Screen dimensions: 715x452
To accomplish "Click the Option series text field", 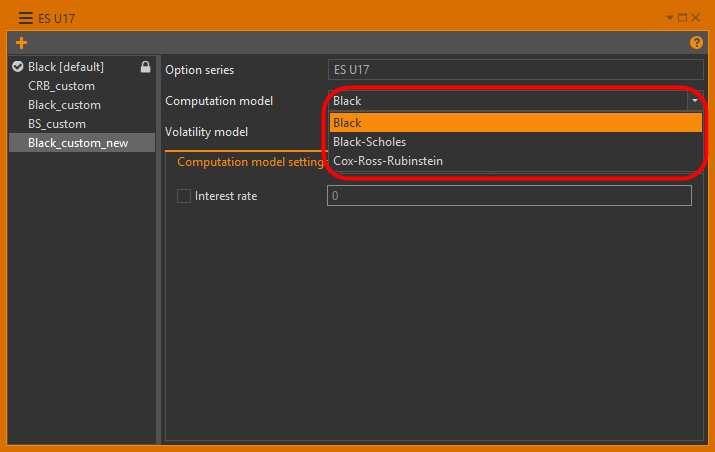I will (515, 70).
